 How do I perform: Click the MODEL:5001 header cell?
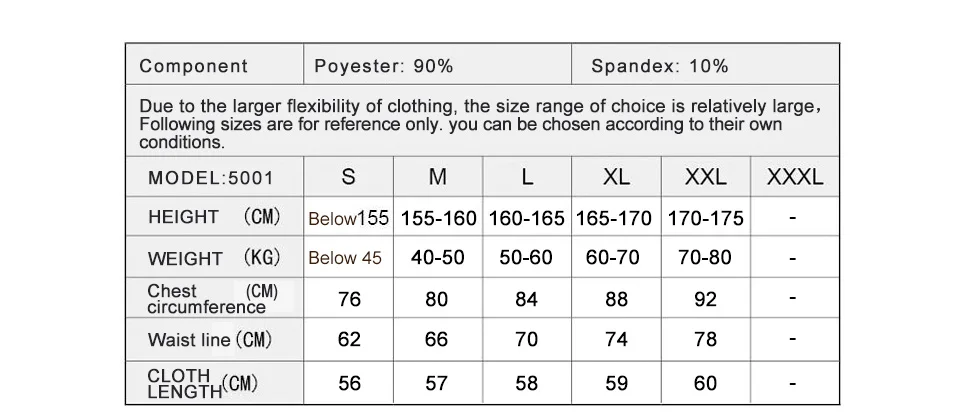pos(214,177)
